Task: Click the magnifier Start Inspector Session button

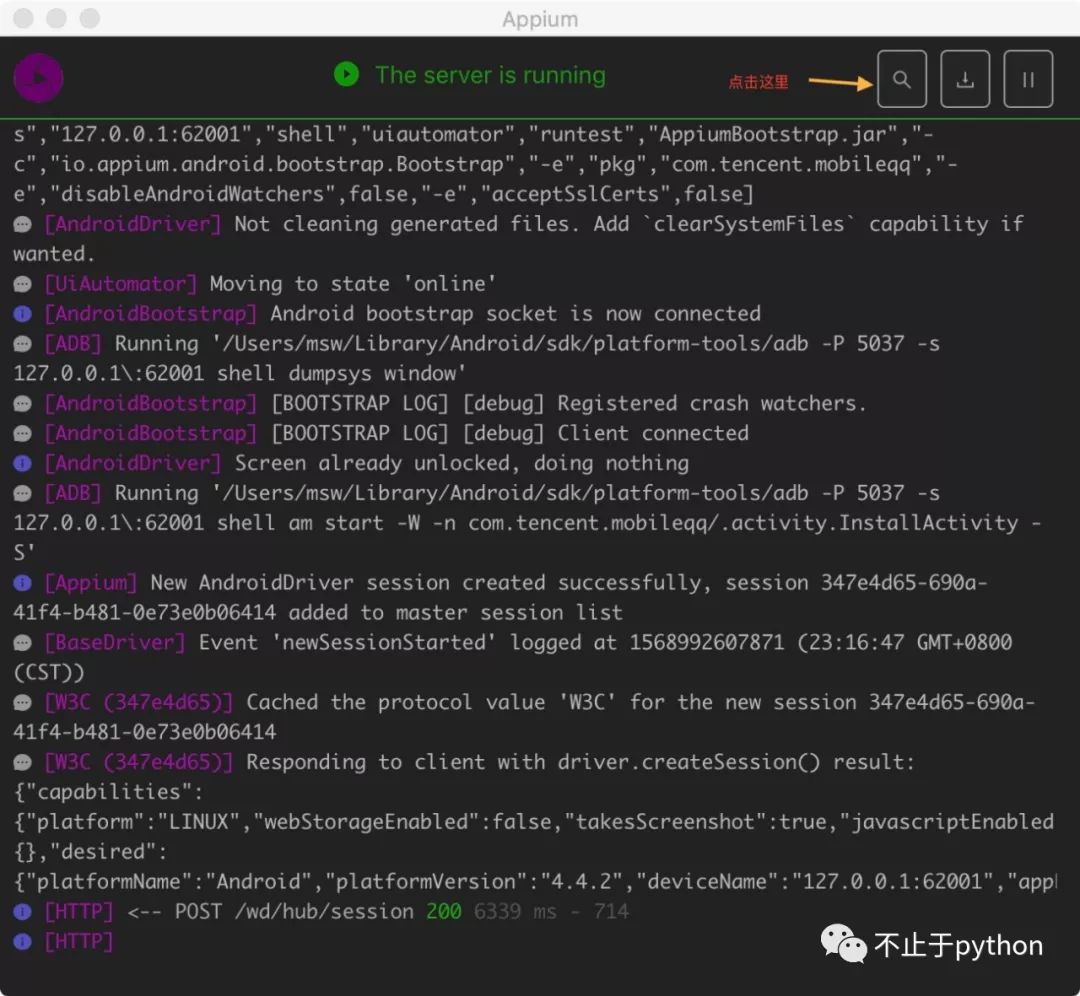Action: click(901, 79)
